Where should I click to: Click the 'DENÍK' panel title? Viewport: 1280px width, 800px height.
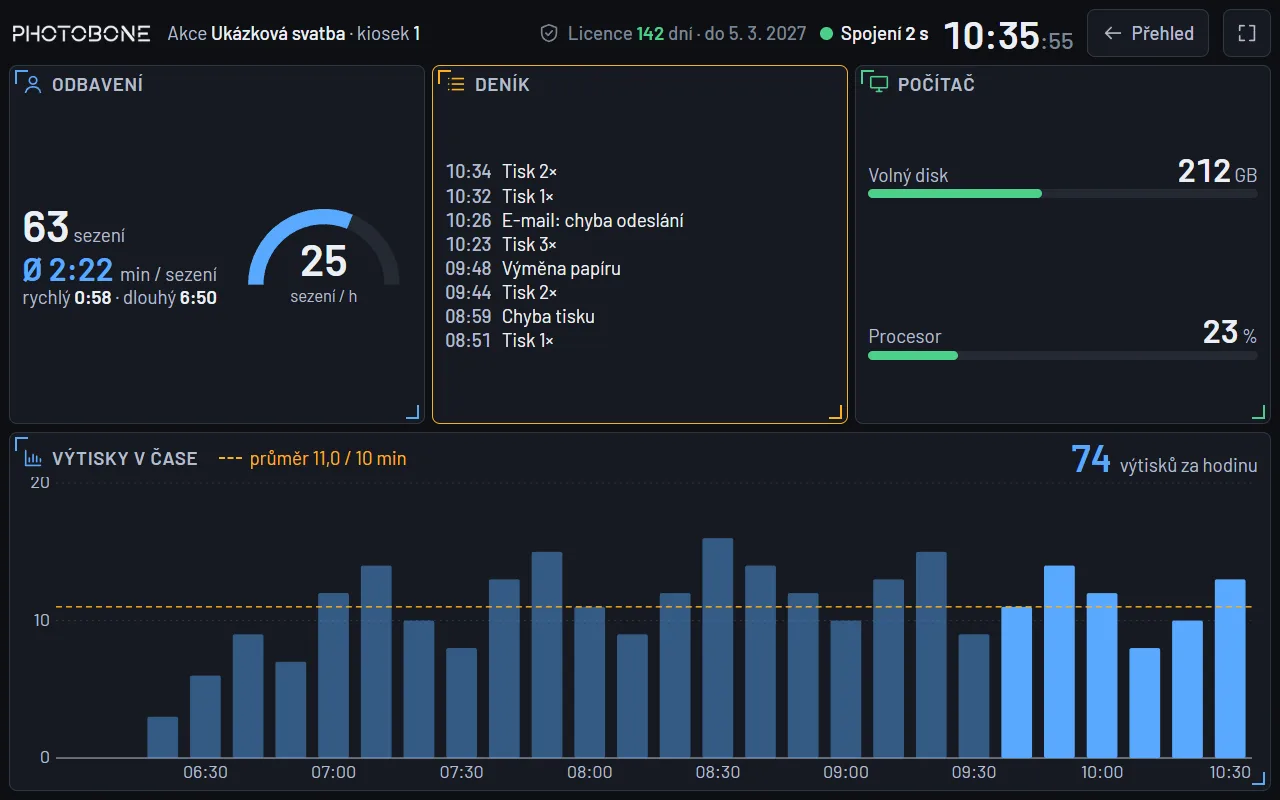click(x=502, y=84)
